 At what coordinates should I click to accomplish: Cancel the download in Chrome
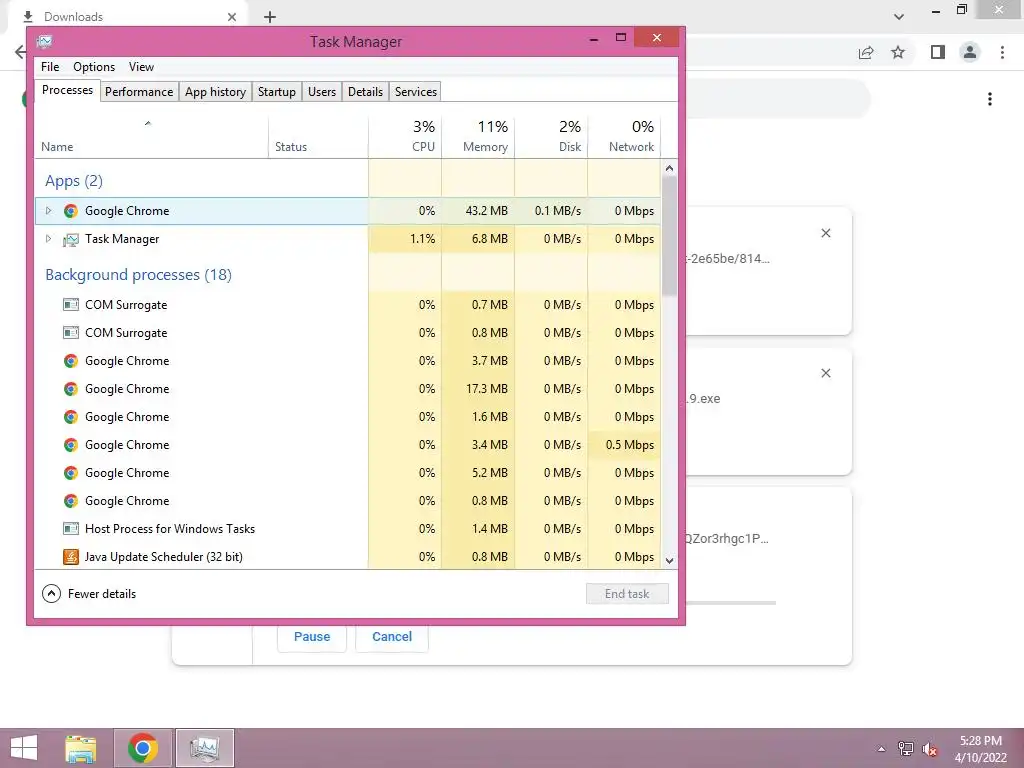[x=392, y=637]
